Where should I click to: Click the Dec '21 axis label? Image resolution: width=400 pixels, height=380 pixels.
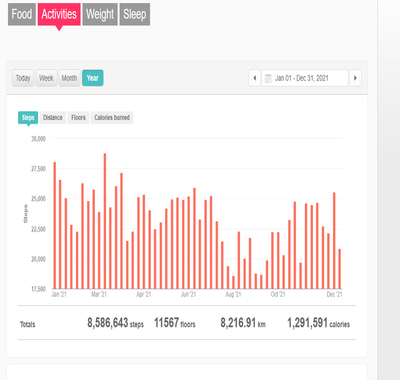pyautogui.click(x=334, y=294)
